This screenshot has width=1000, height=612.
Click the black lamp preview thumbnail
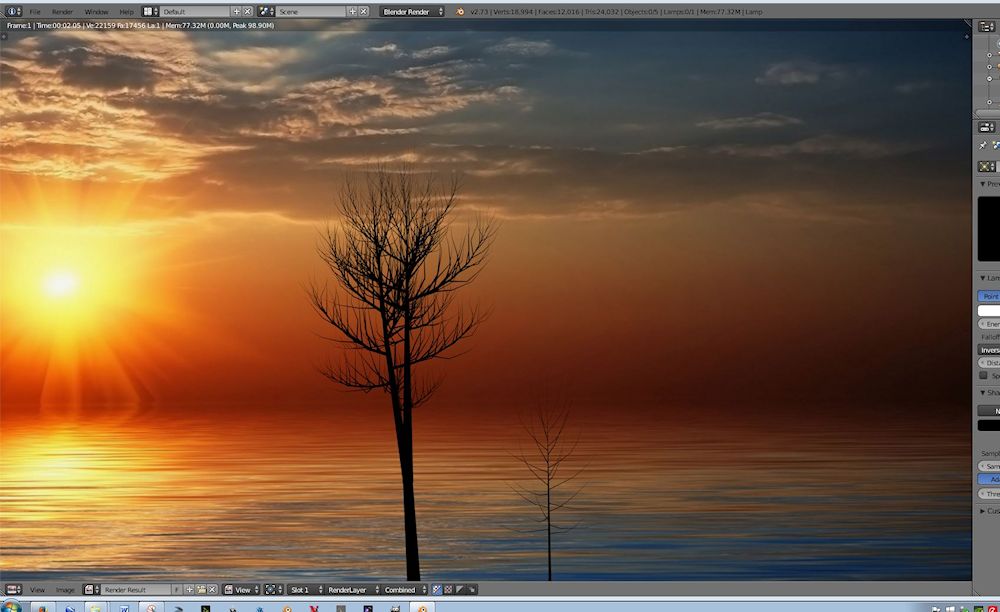[x=989, y=229]
